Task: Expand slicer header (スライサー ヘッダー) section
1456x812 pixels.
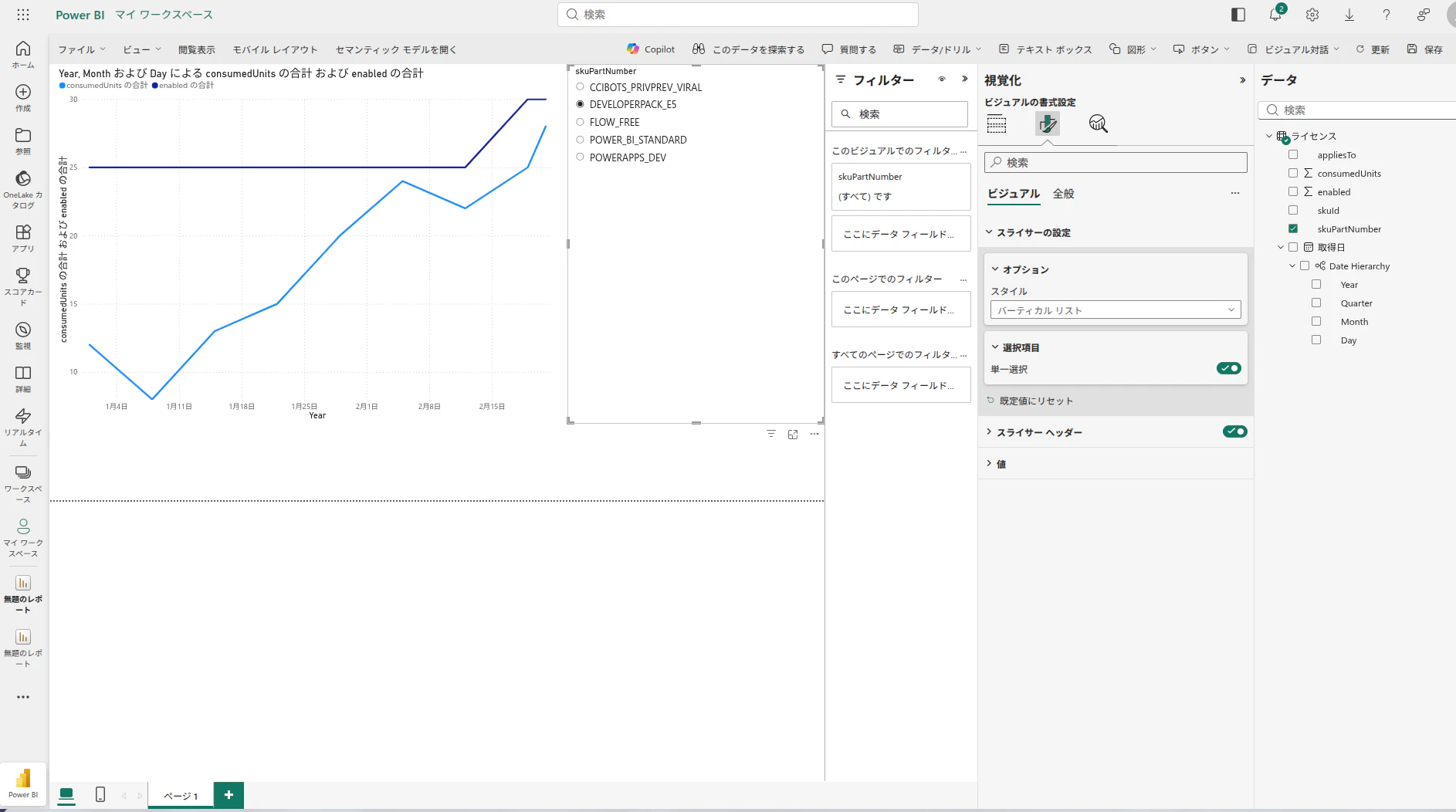Action: coord(990,431)
